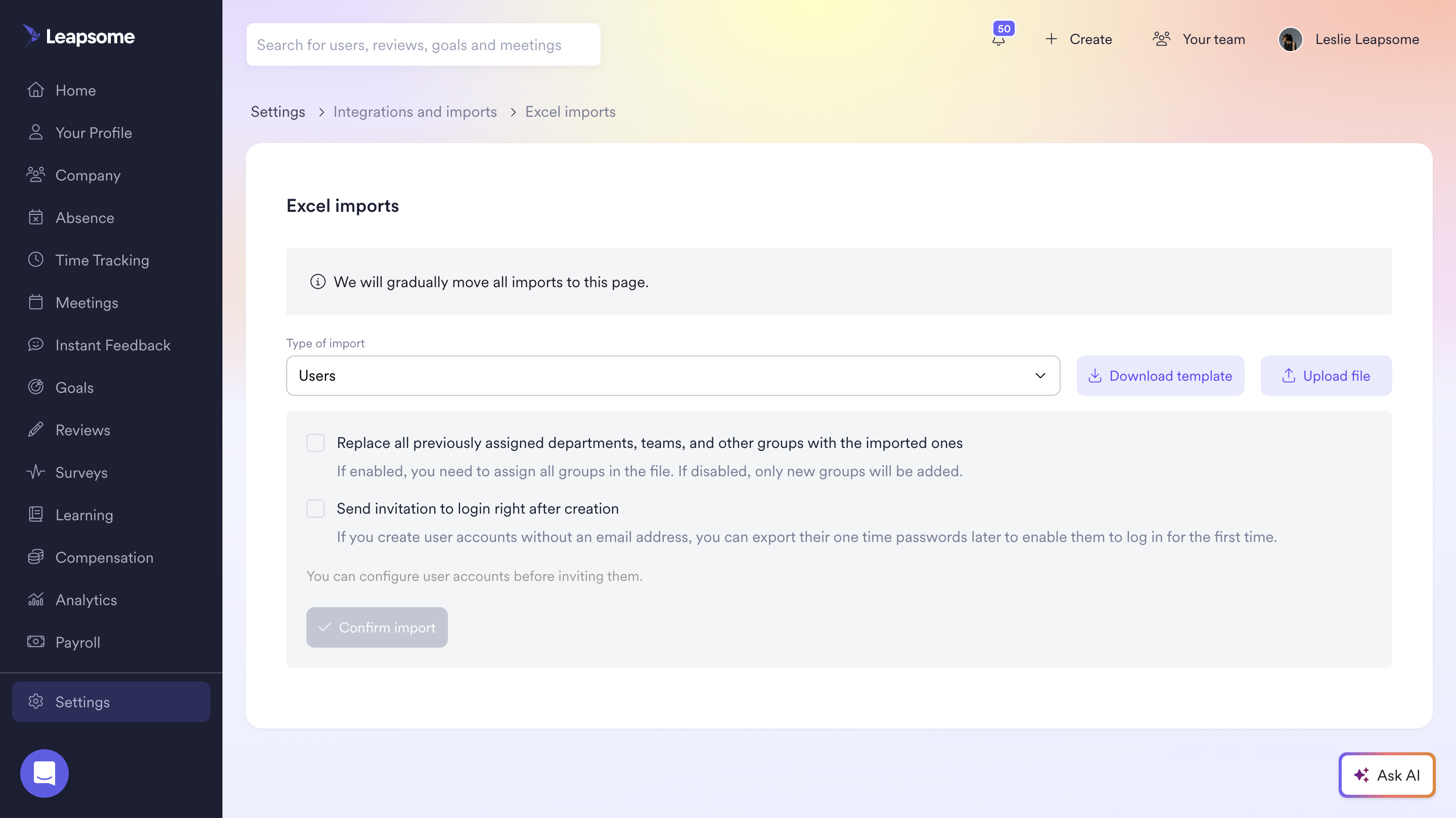
Task: Click Integrations and imports breadcrumb
Action: tap(415, 111)
